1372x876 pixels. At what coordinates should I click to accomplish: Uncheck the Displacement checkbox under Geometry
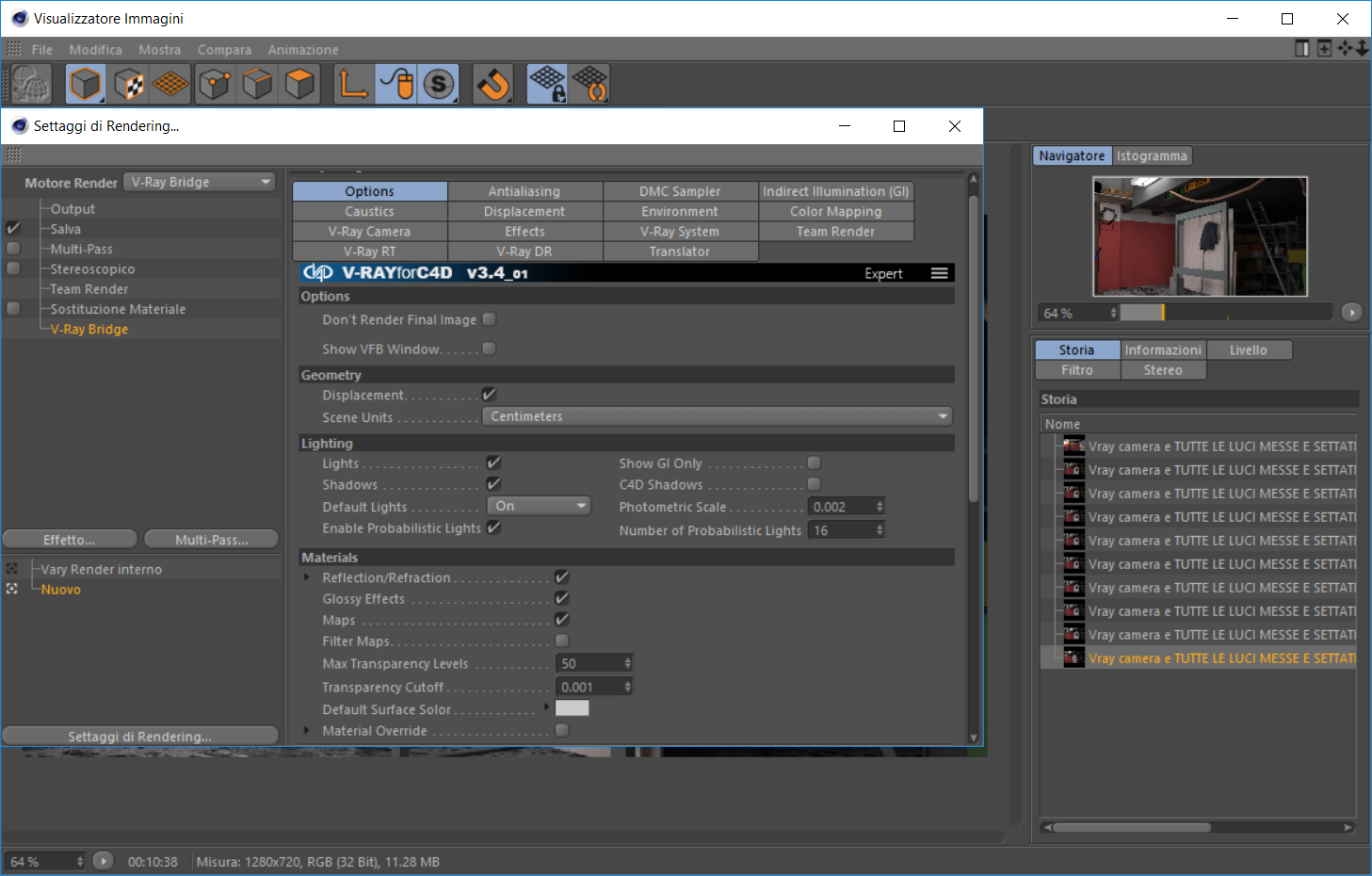489,394
